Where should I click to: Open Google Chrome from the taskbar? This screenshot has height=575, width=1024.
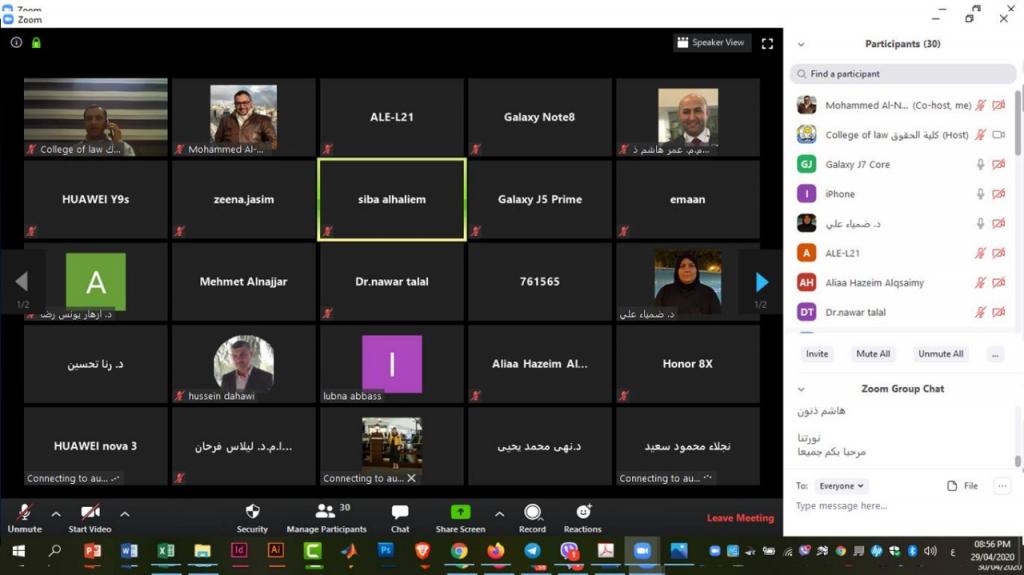pos(459,551)
